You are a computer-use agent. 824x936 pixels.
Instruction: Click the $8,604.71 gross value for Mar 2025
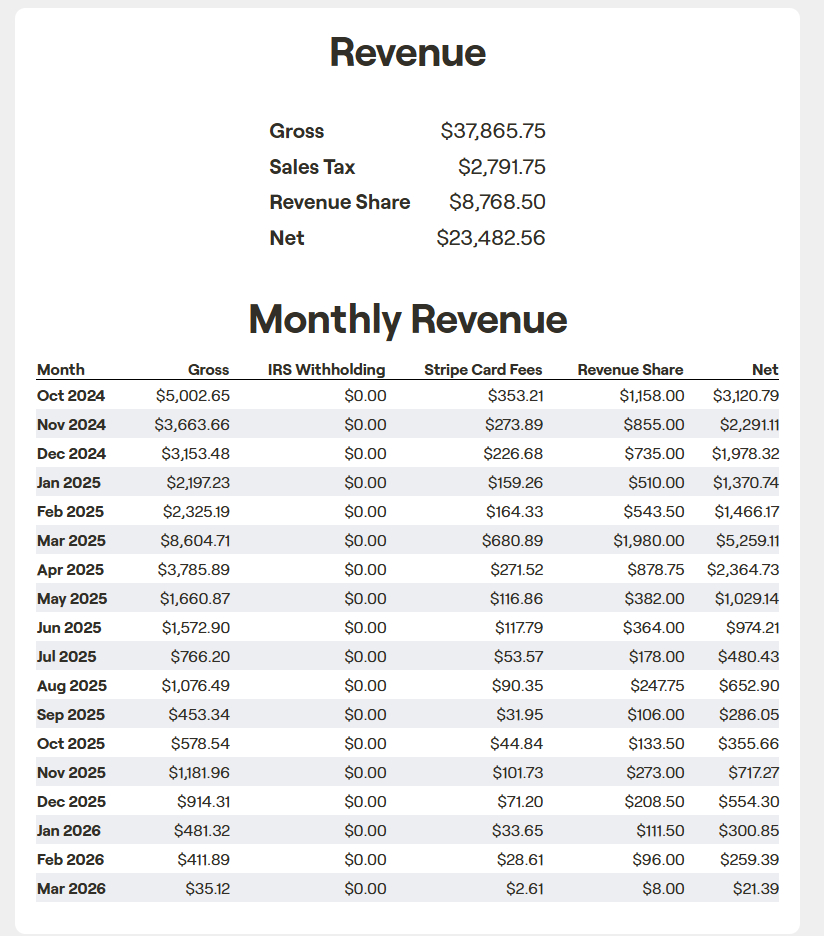(195, 541)
